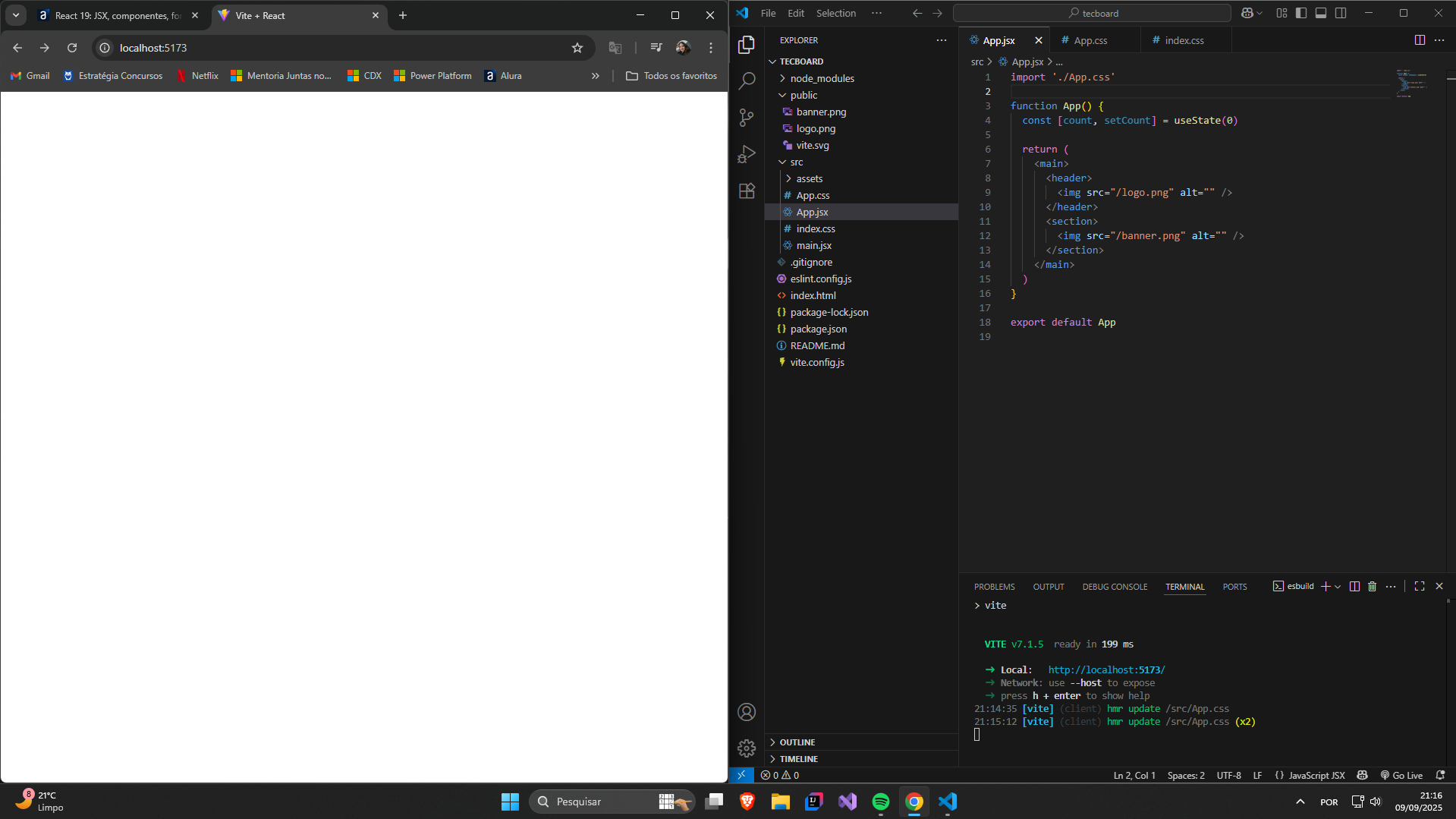Open the Windows Start menu
Viewport: 1456px width, 819px height.
(x=510, y=802)
